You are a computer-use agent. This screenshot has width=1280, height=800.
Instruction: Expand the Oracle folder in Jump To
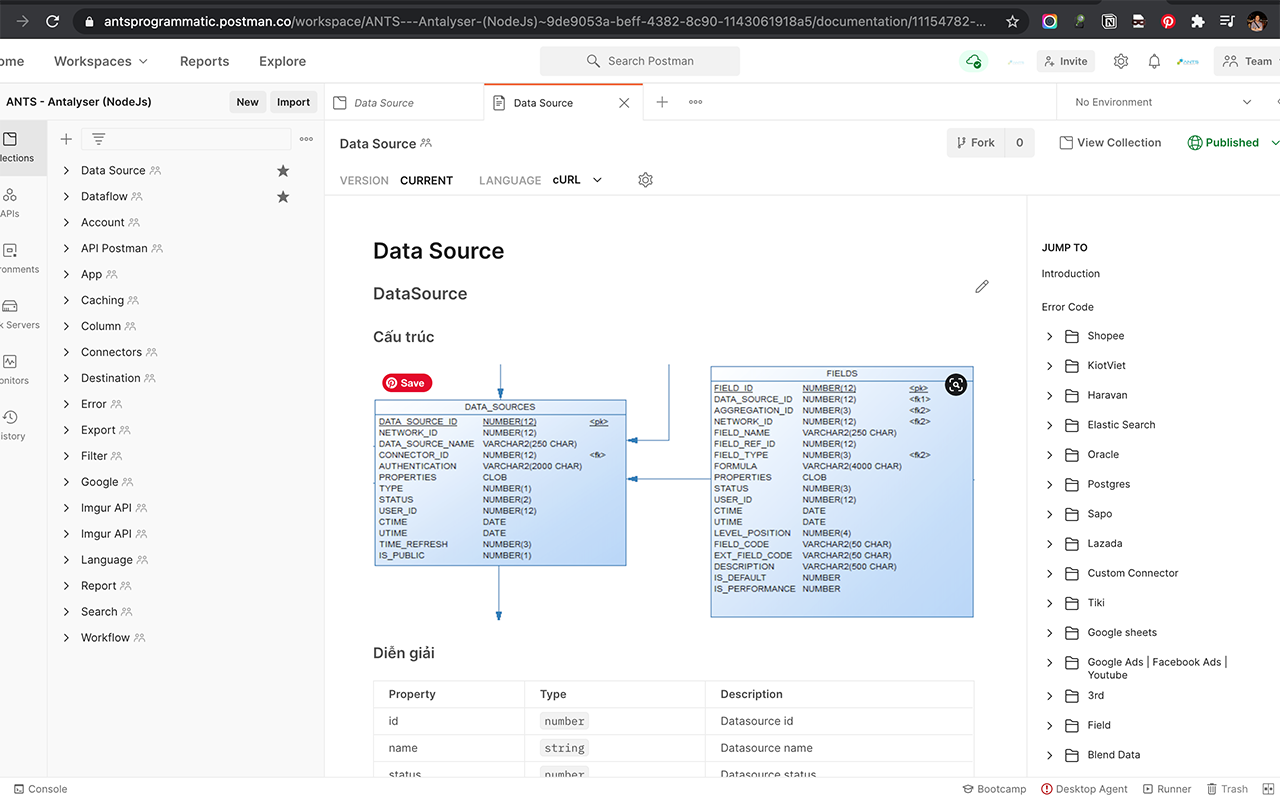click(1050, 455)
